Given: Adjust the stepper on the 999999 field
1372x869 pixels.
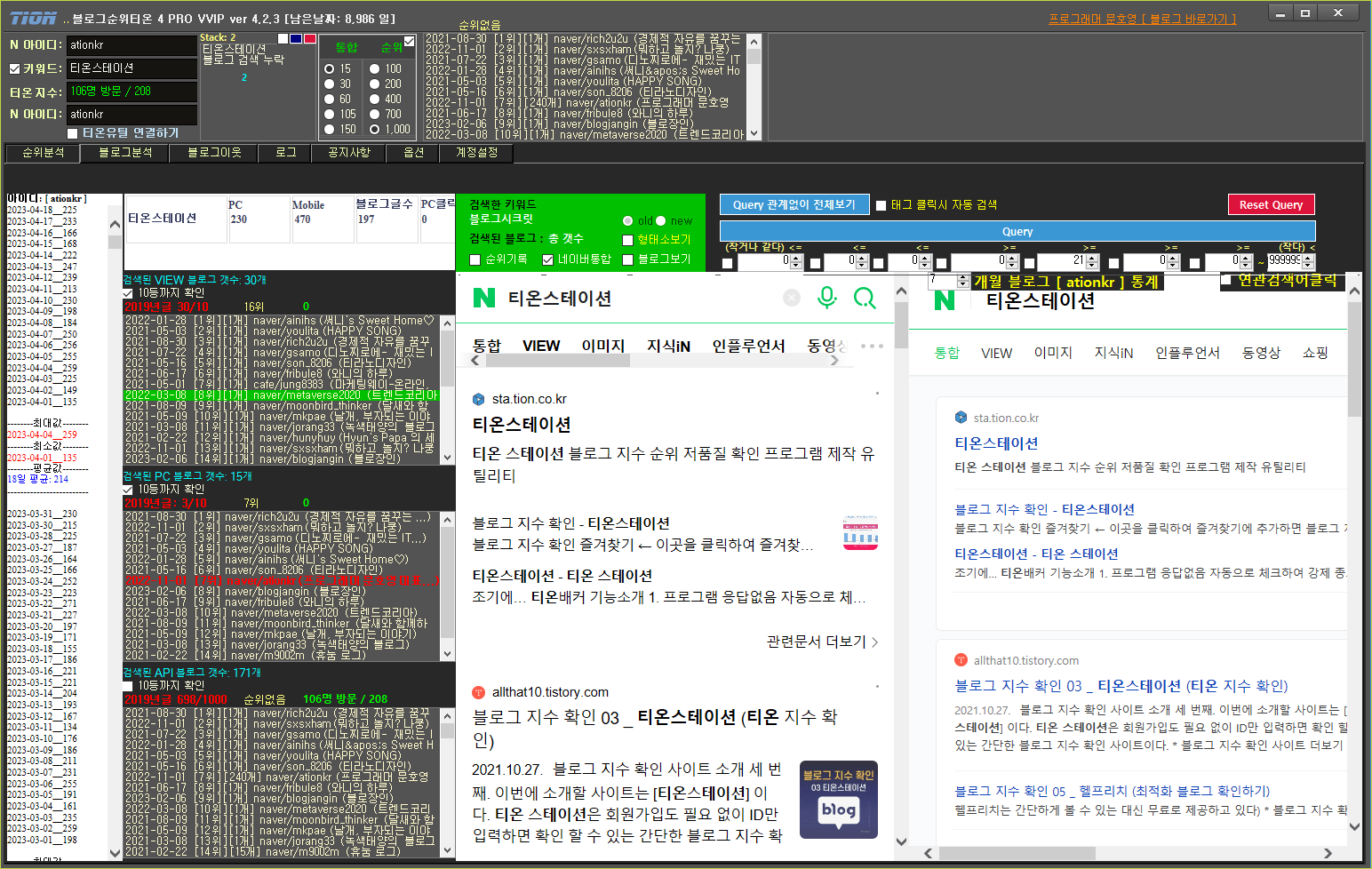Looking at the screenshot, I should coord(1308,261).
